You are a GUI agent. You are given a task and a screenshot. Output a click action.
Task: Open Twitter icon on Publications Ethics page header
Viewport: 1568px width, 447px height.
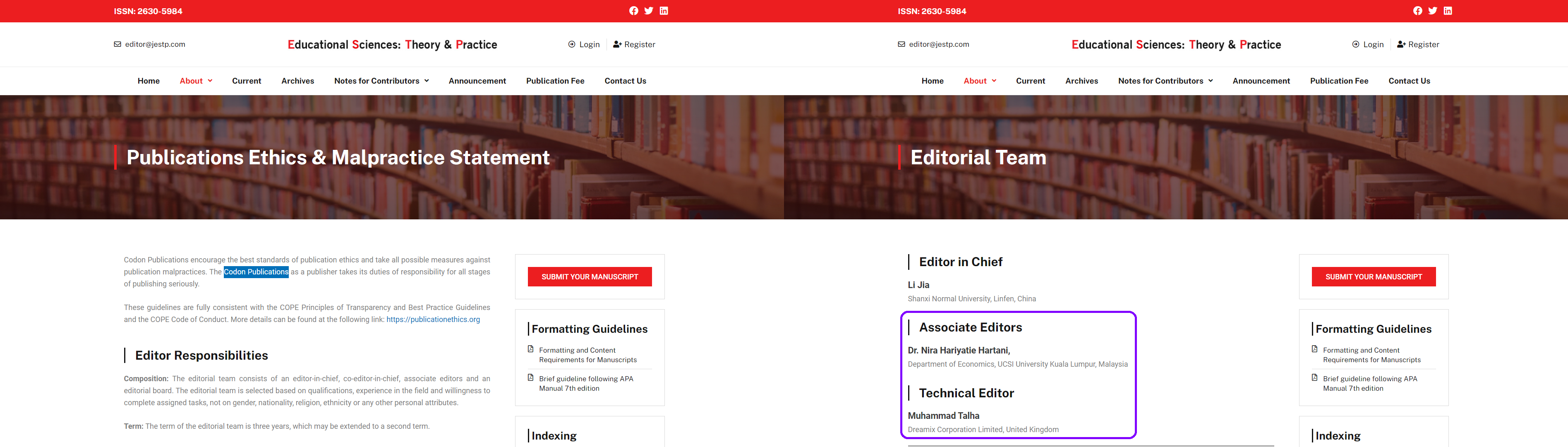[649, 11]
